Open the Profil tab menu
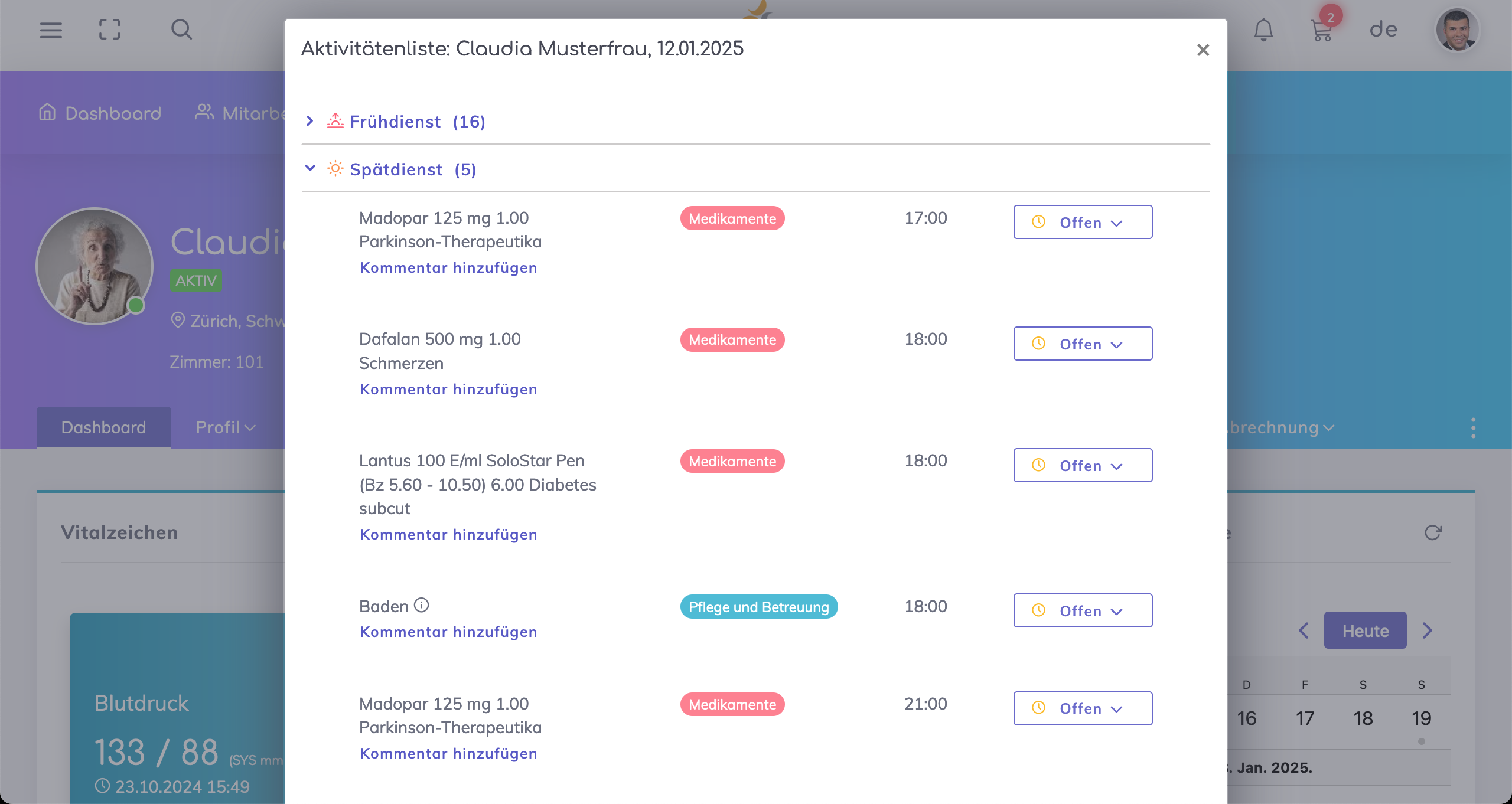 coord(225,427)
